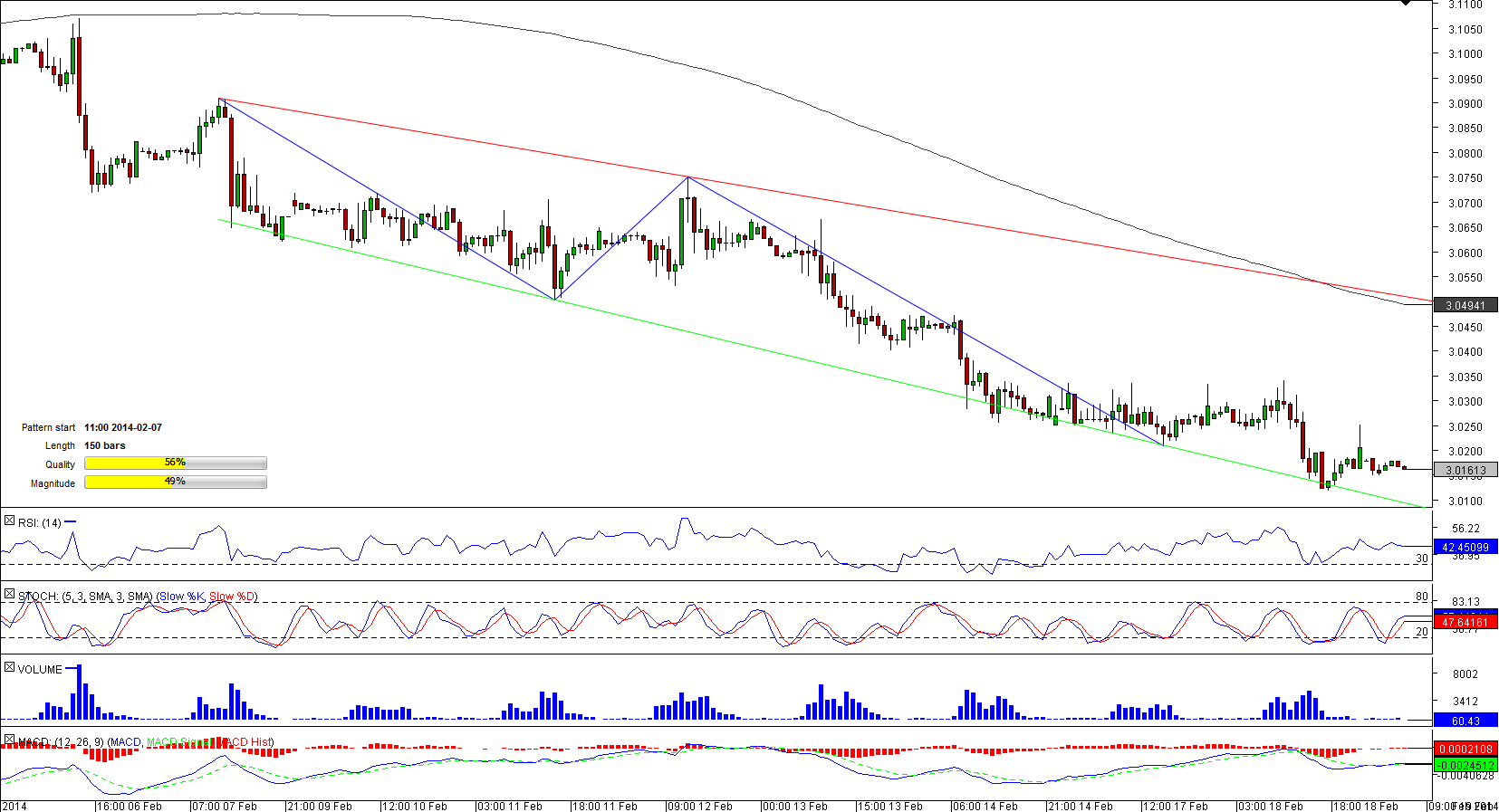Toggle the STOCH panel checkbox

(9, 595)
